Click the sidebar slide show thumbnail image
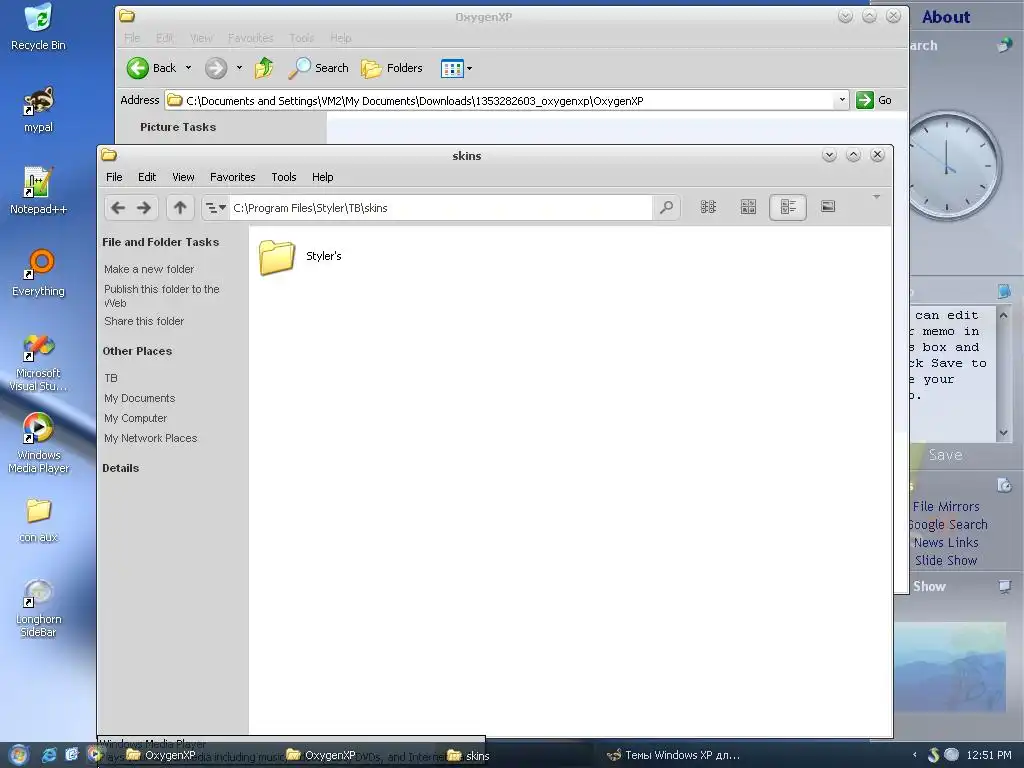 pyautogui.click(x=950, y=666)
